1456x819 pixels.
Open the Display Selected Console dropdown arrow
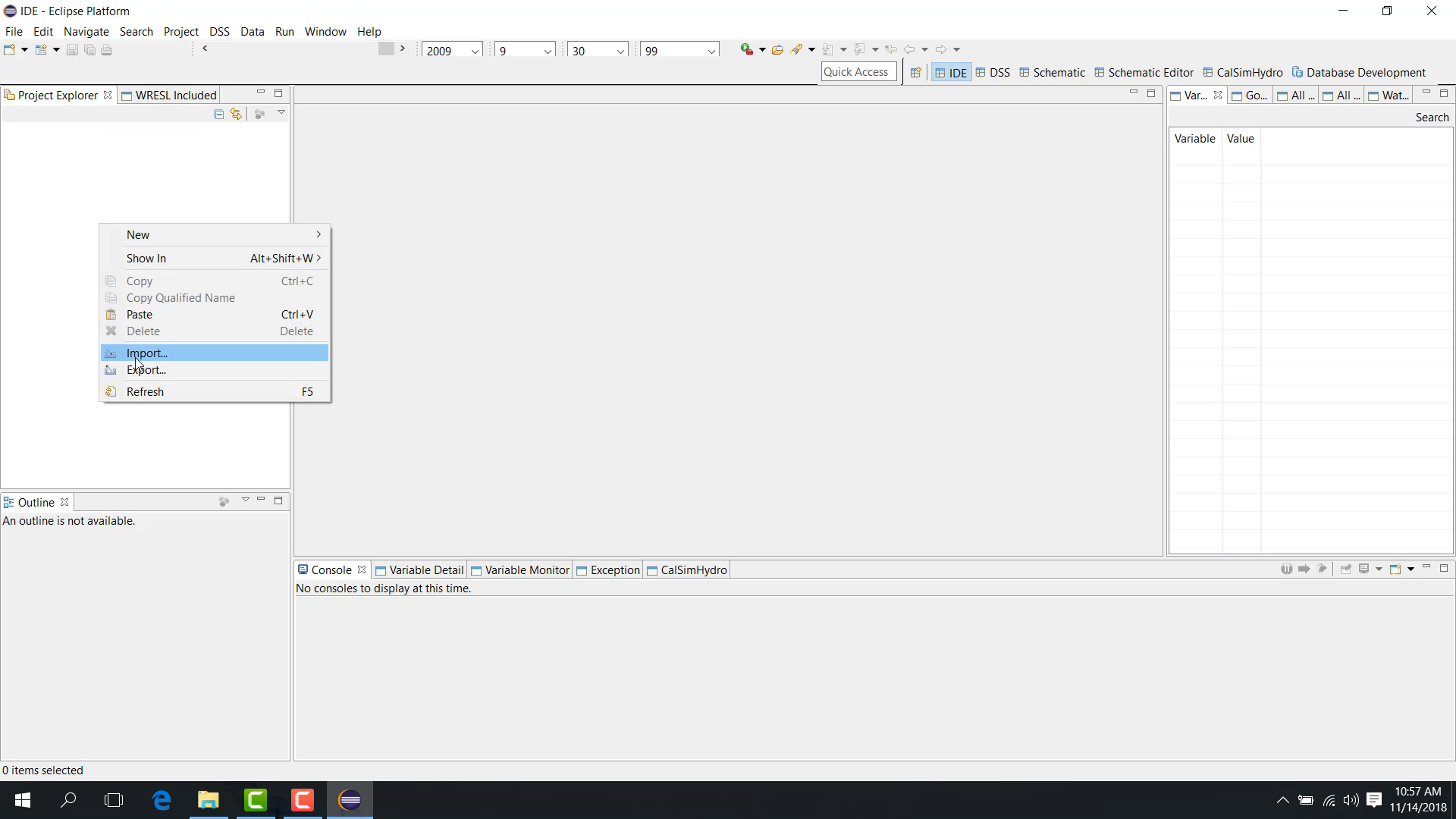click(x=1379, y=569)
